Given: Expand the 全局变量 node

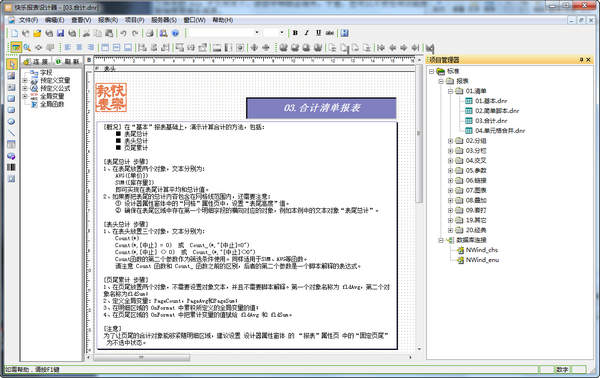Looking at the screenshot, I should click(25, 96).
